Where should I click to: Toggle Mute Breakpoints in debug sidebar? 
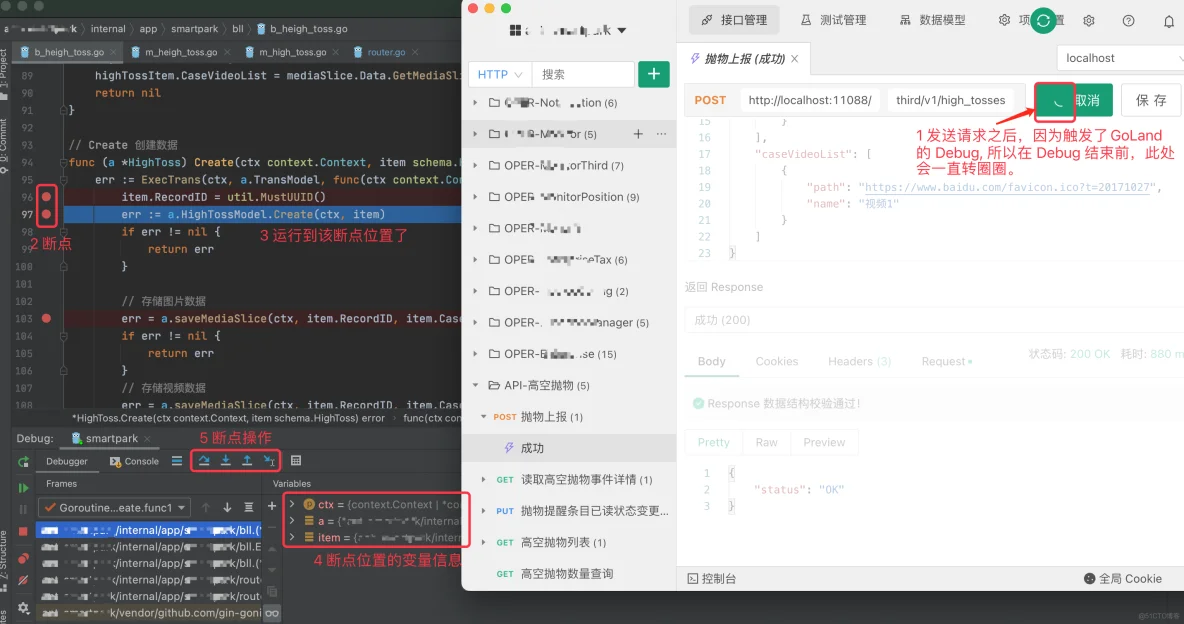point(23,580)
